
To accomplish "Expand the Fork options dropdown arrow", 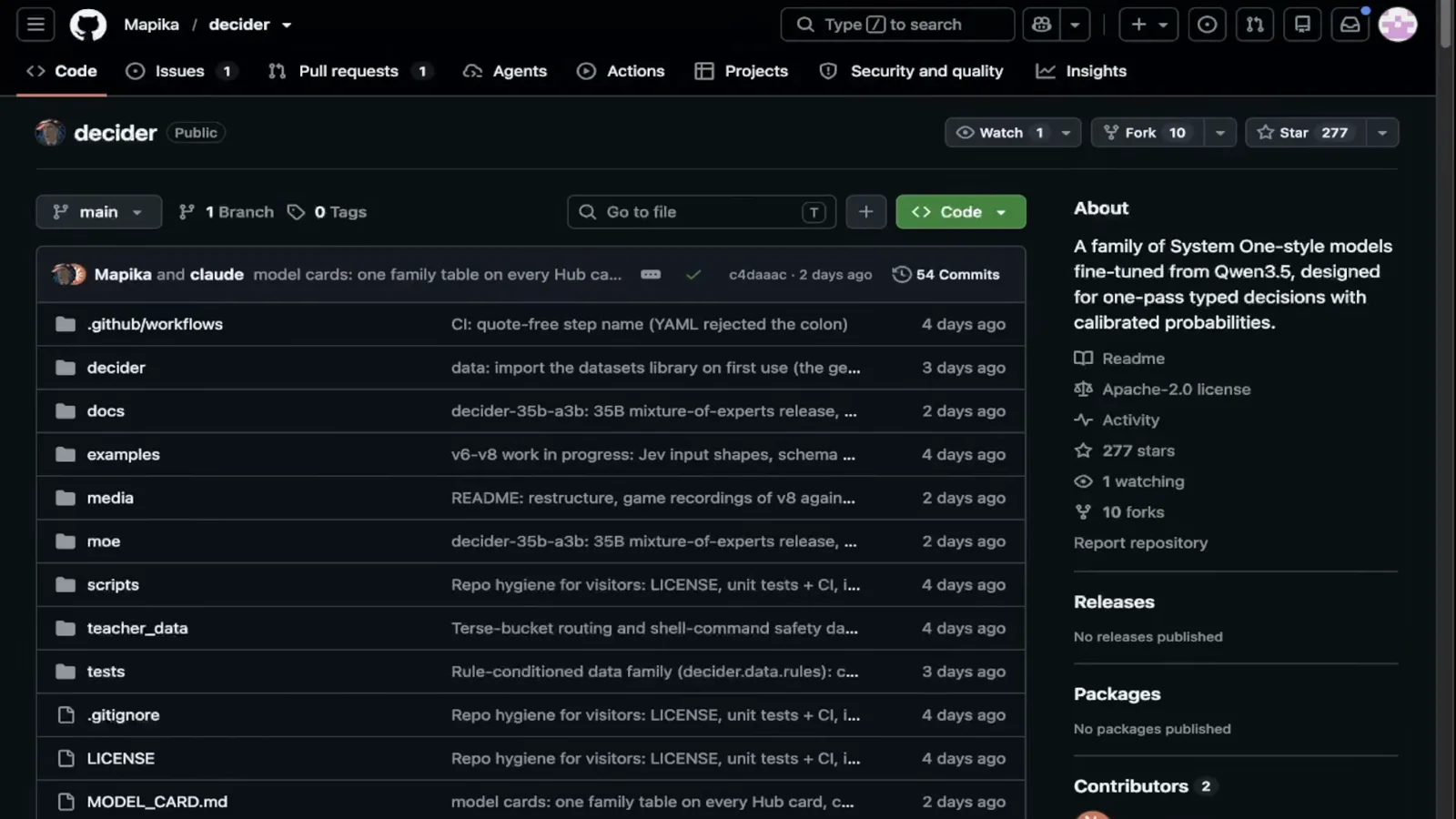I will 1220,133.
